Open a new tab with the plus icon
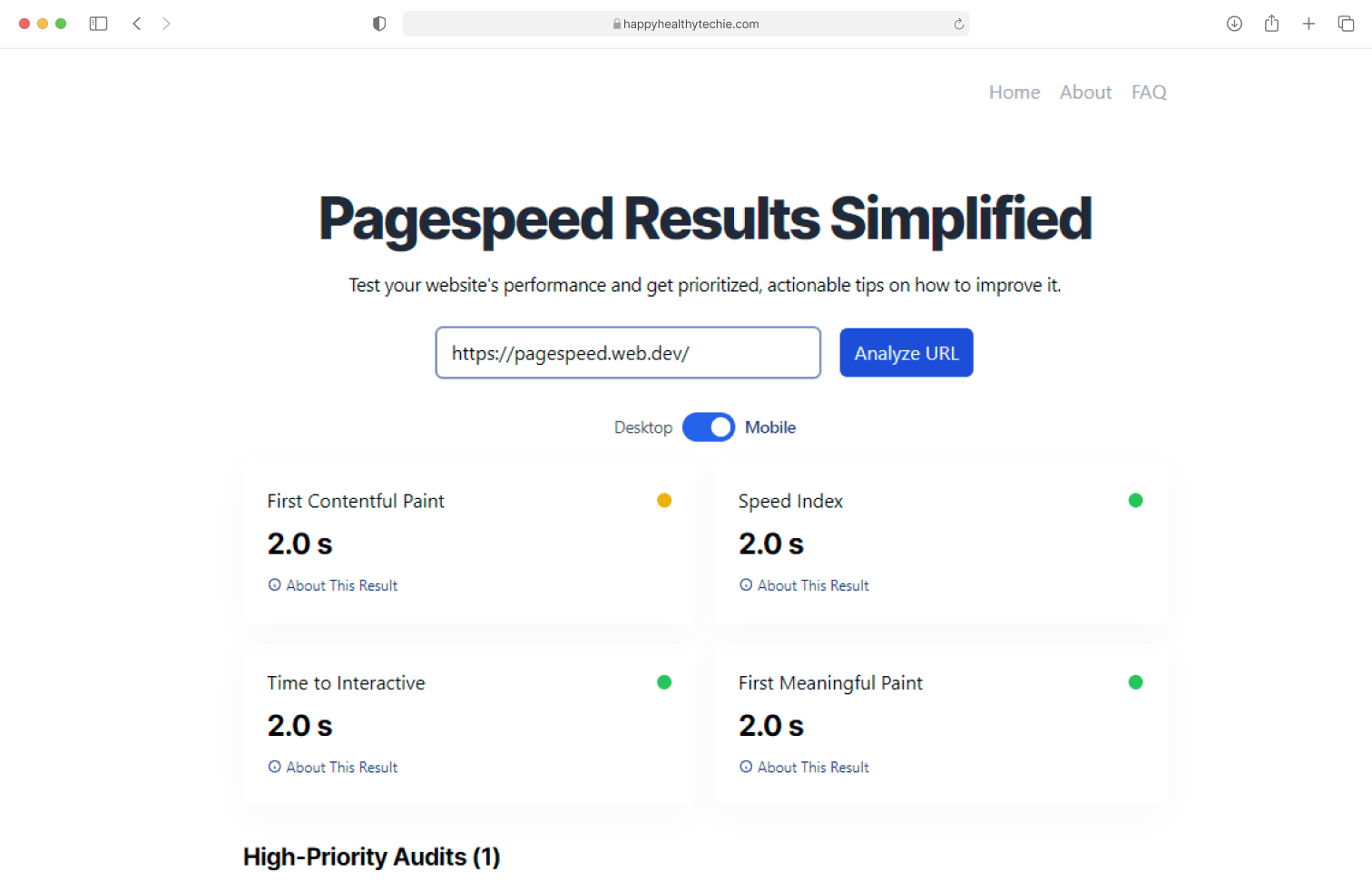Screen dimensions: 1372x891 coord(1308,24)
